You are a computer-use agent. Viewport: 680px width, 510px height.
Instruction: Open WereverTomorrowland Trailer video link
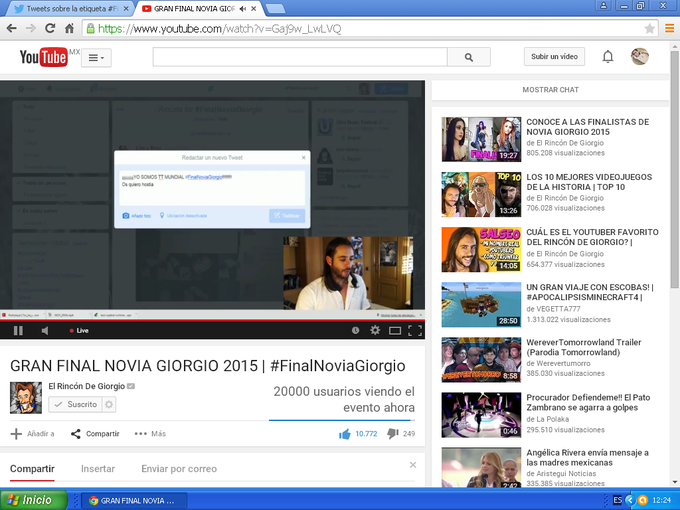[584, 347]
